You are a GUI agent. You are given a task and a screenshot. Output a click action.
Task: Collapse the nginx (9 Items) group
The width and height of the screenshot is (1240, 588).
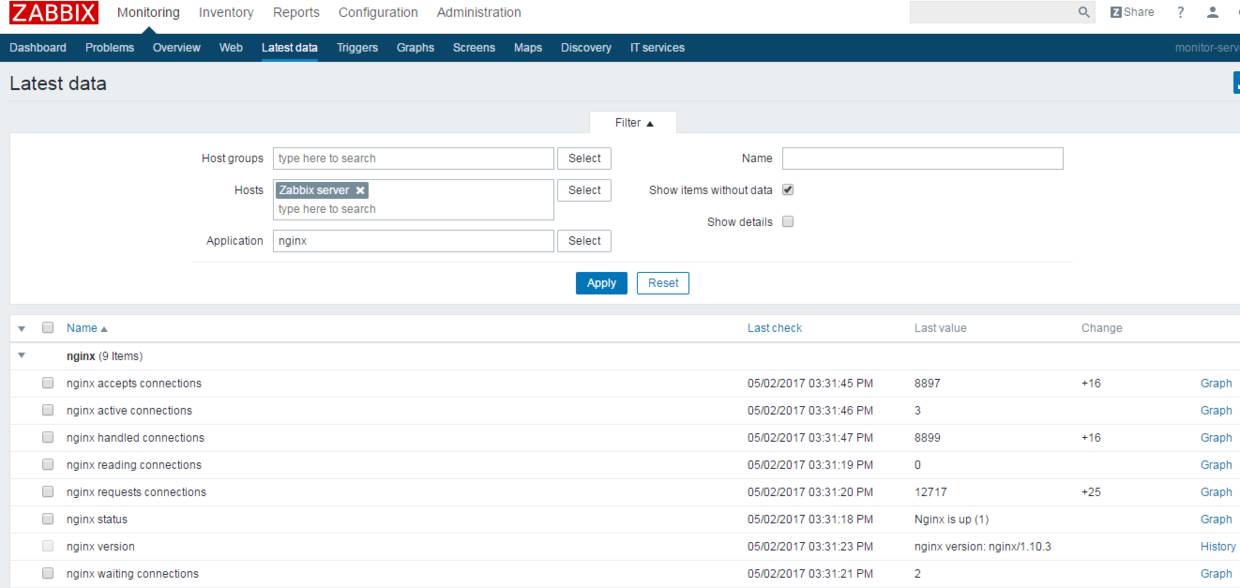click(22, 355)
